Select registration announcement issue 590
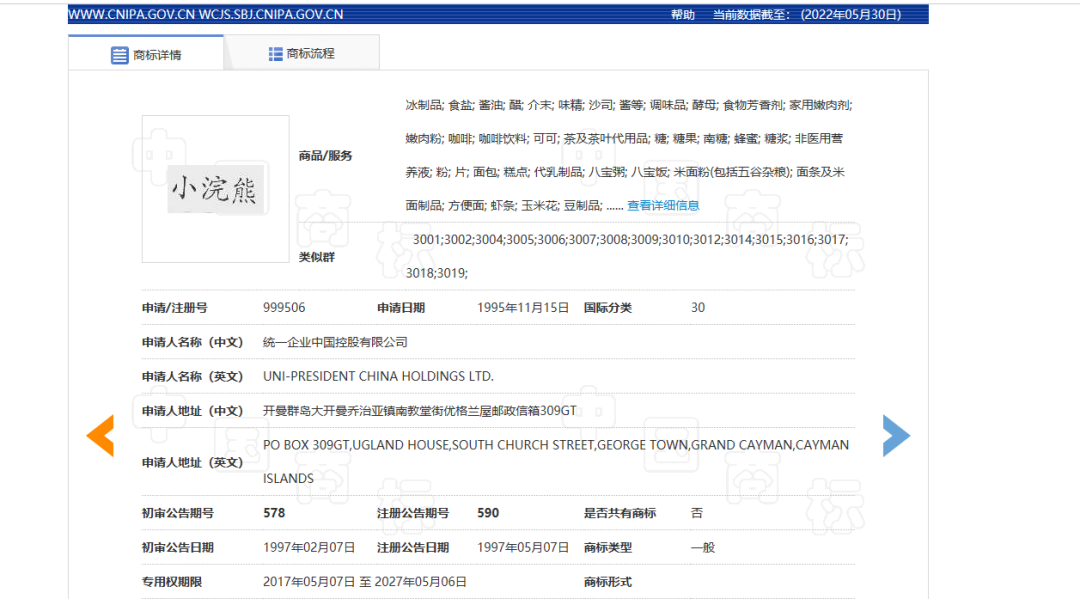This screenshot has height=599, width=1080. tap(488, 513)
